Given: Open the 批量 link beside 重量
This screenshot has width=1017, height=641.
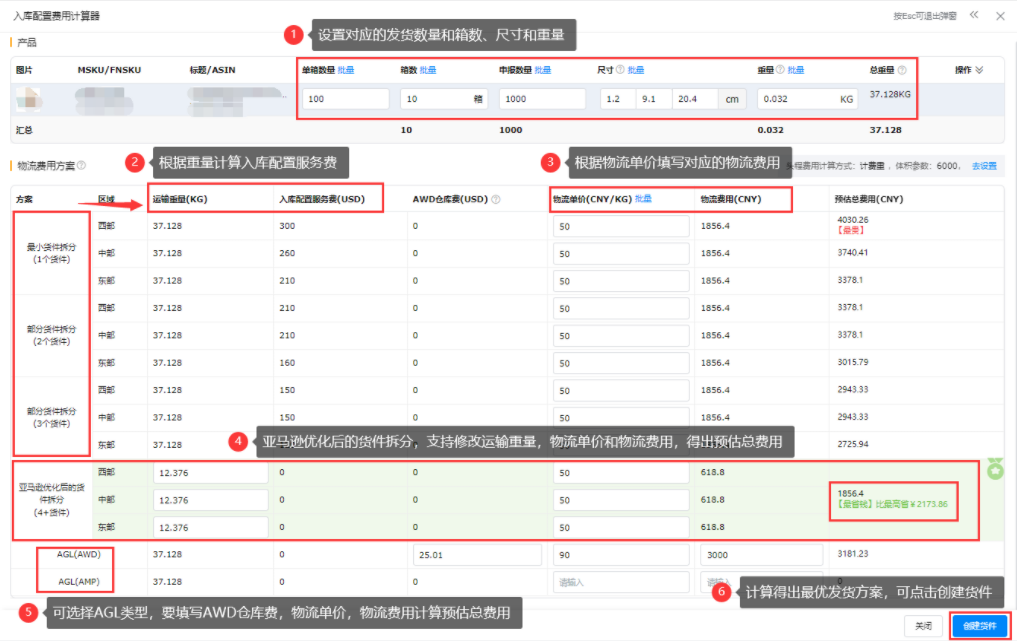Looking at the screenshot, I should coord(796,70).
